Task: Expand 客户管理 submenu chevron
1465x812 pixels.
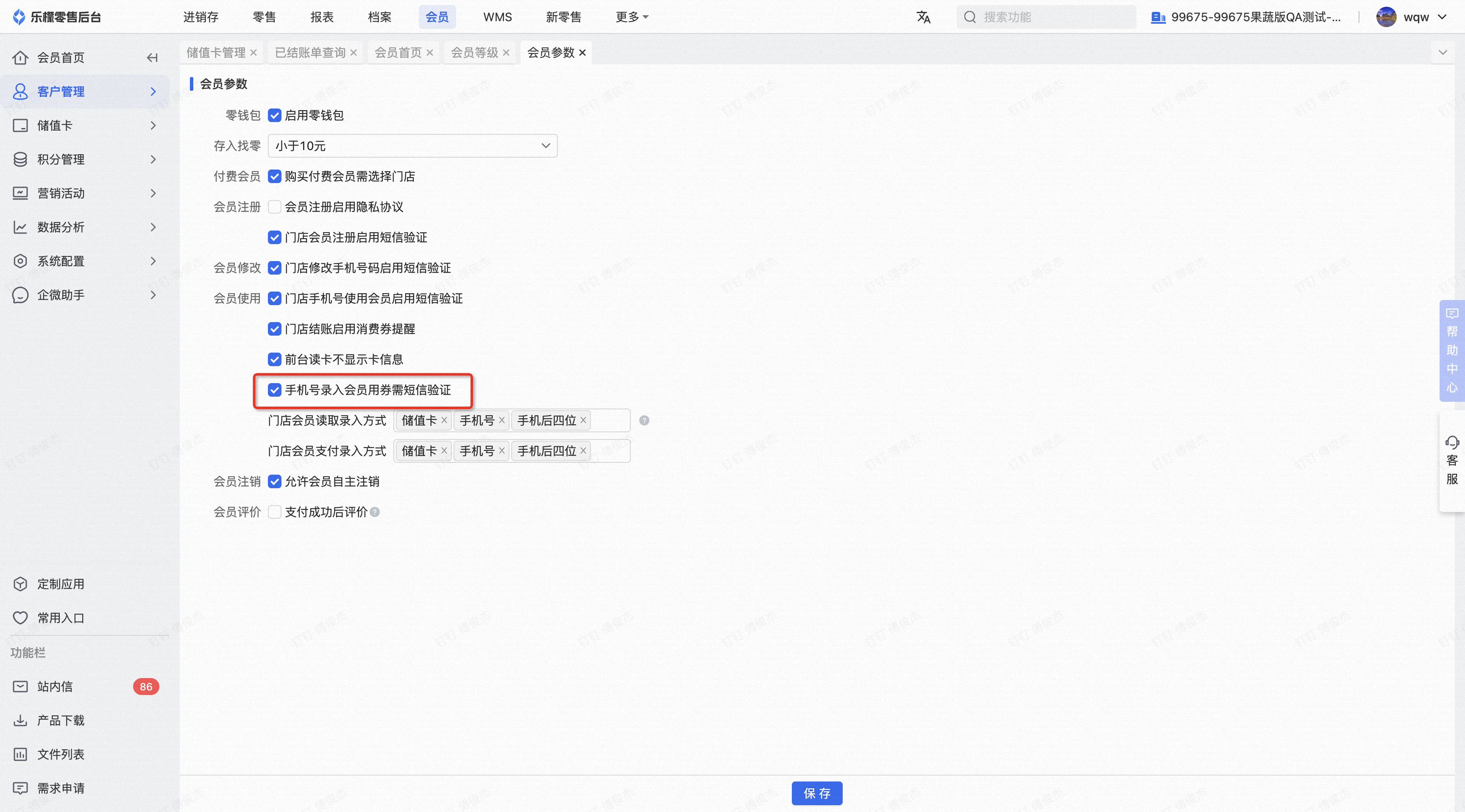Action: pos(153,92)
